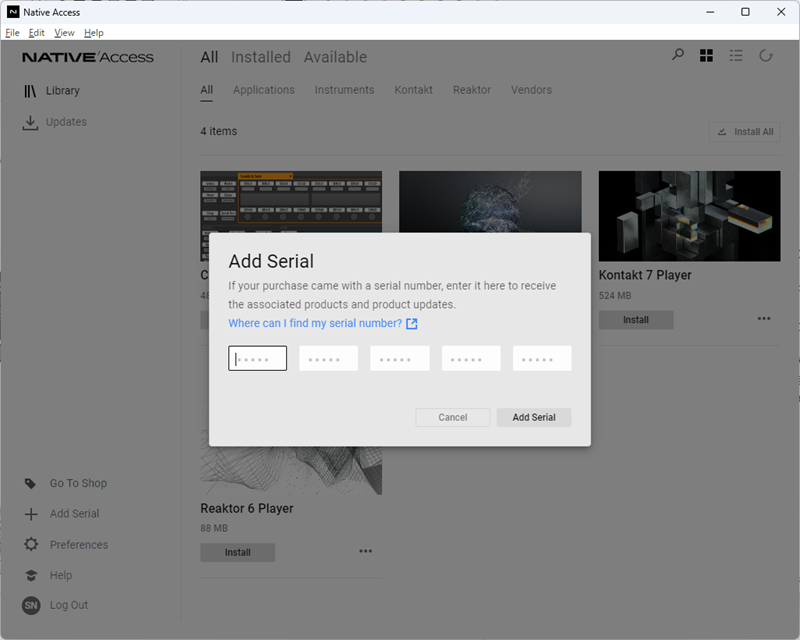The image size is (800, 640).
Task: Click the Reaktor 6 Player product title
Action: point(247,509)
